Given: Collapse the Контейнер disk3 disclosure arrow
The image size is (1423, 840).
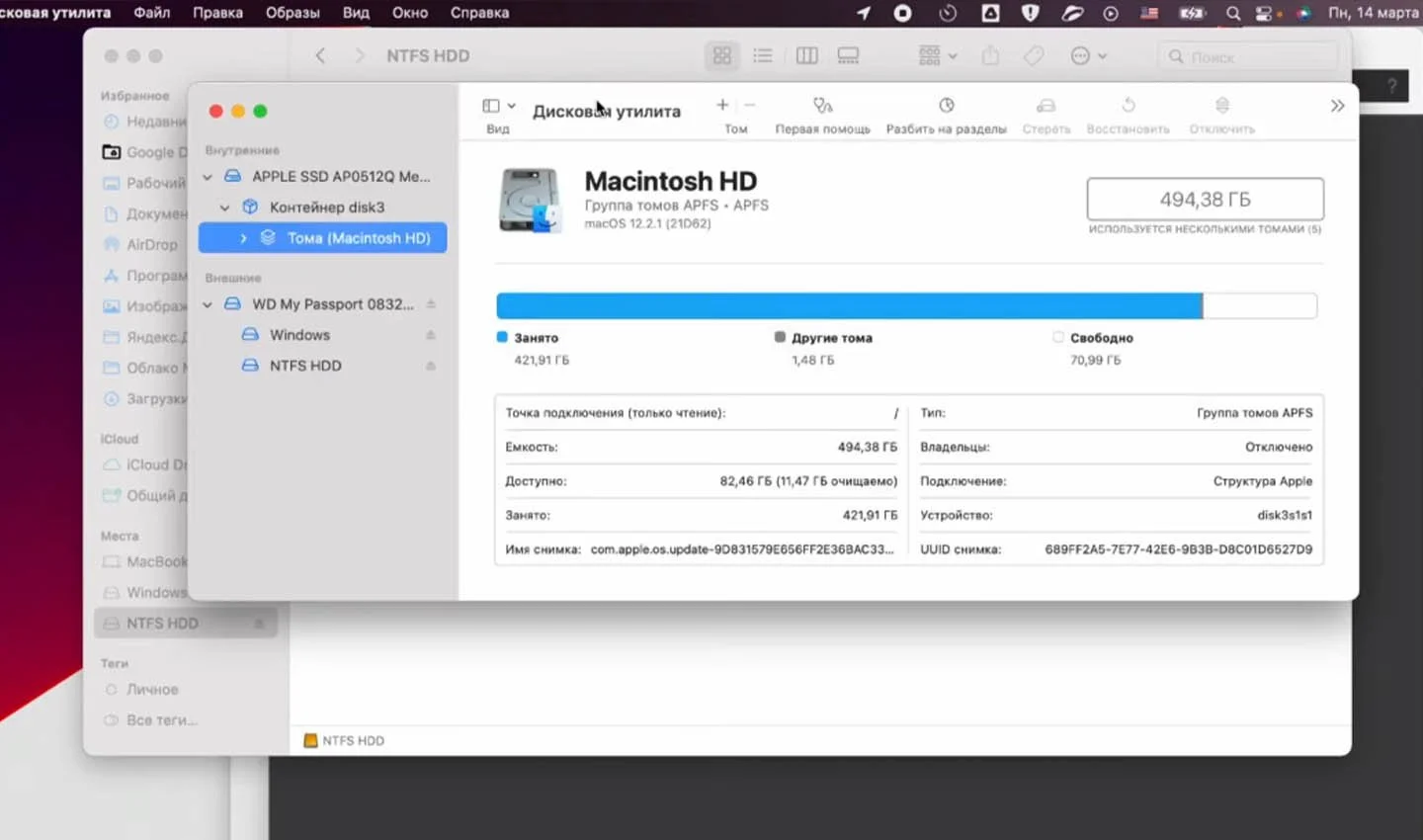Looking at the screenshot, I should 225,208.
